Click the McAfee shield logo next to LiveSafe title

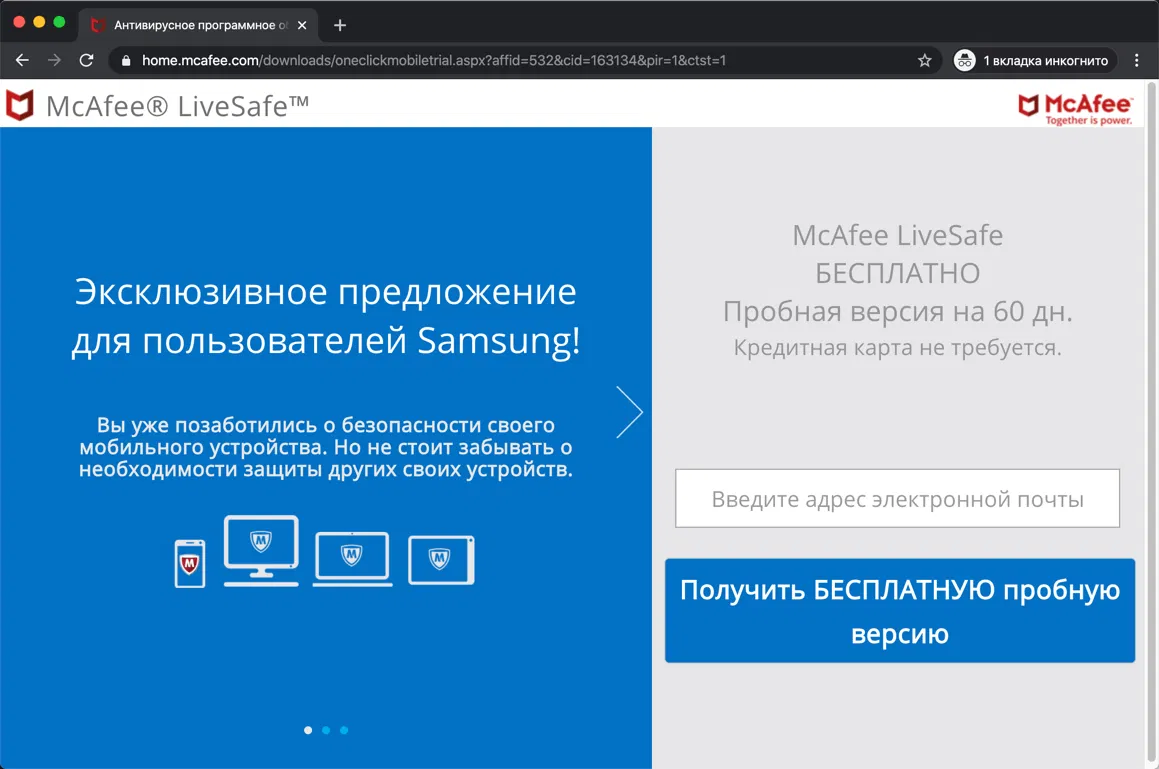pos(18,105)
